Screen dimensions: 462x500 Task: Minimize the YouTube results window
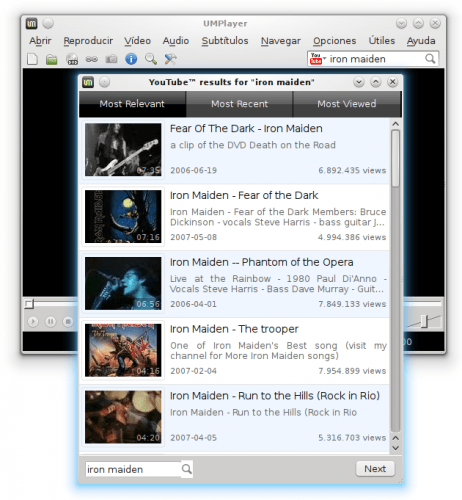point(359,82)
